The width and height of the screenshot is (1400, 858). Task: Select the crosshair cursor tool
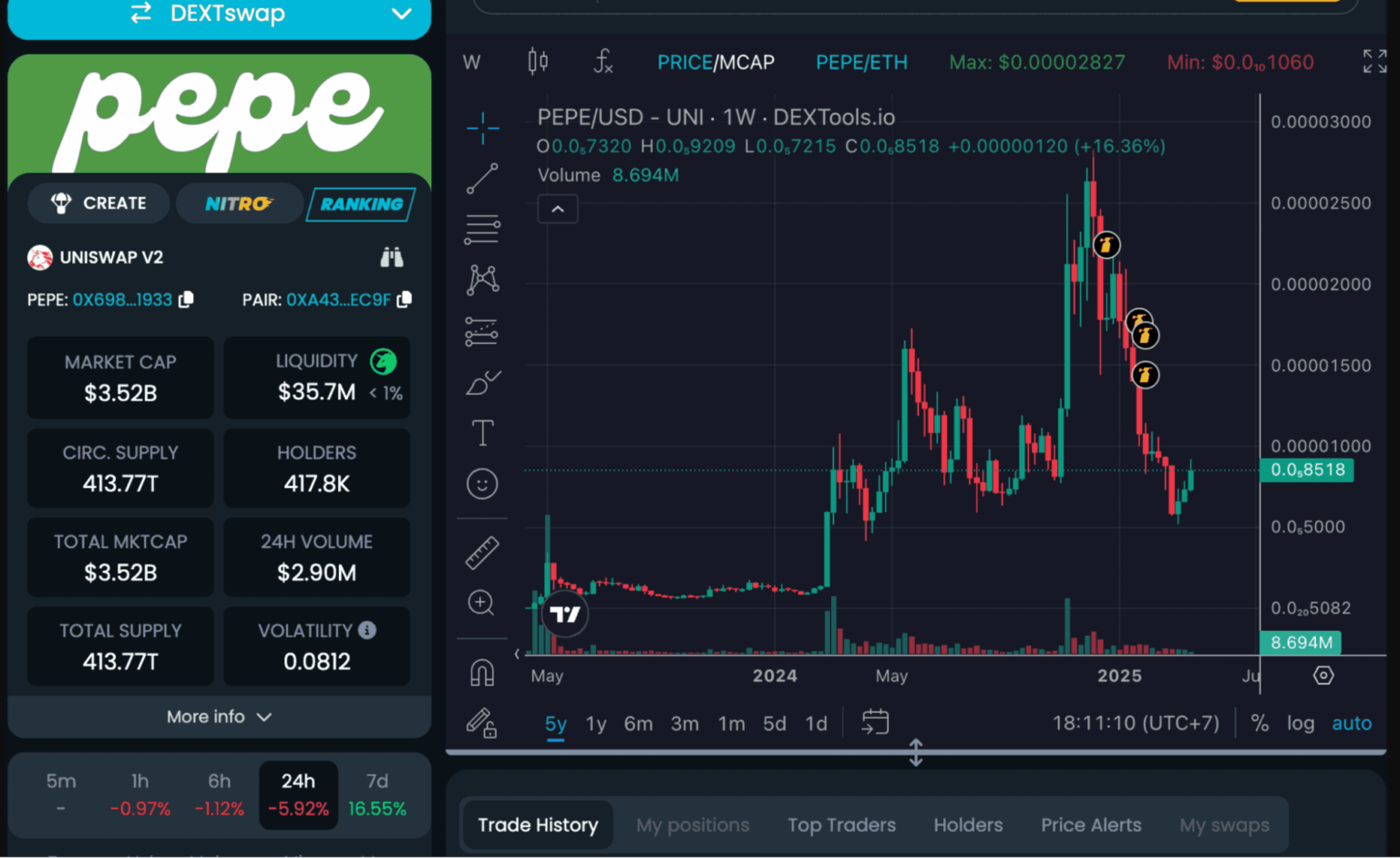[x=482, y=128]
